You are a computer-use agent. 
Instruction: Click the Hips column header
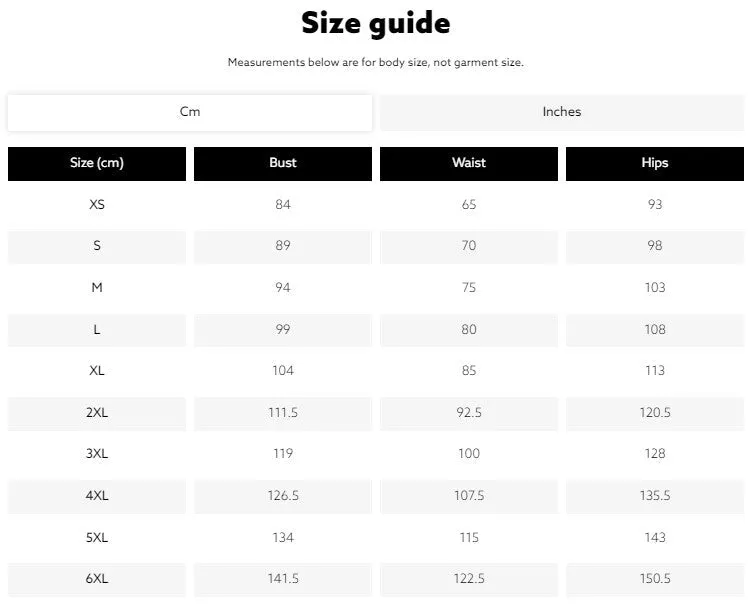(x=655, y=163)
